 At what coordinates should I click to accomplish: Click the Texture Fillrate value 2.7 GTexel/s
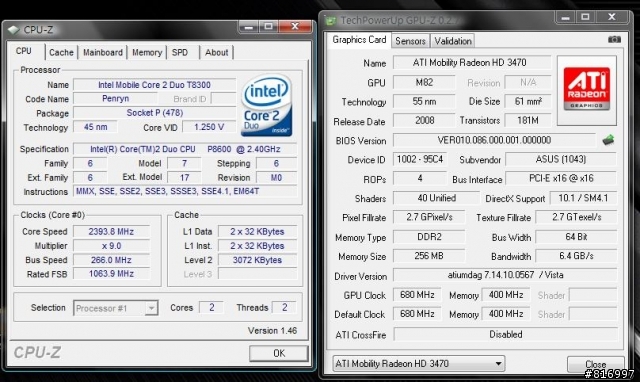coord(576,217)
